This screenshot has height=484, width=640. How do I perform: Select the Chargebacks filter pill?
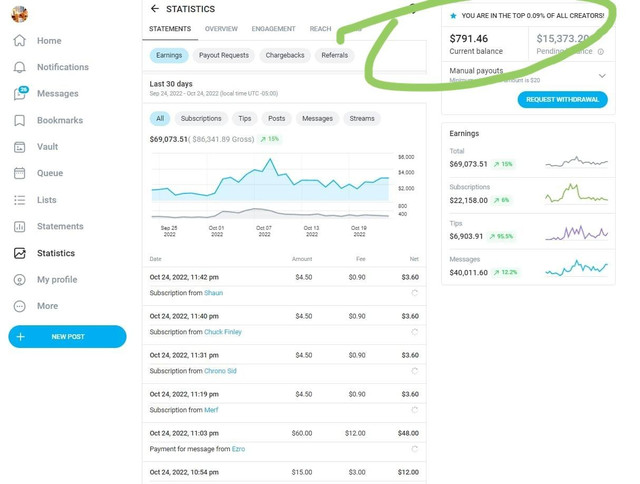coord(285,55)
